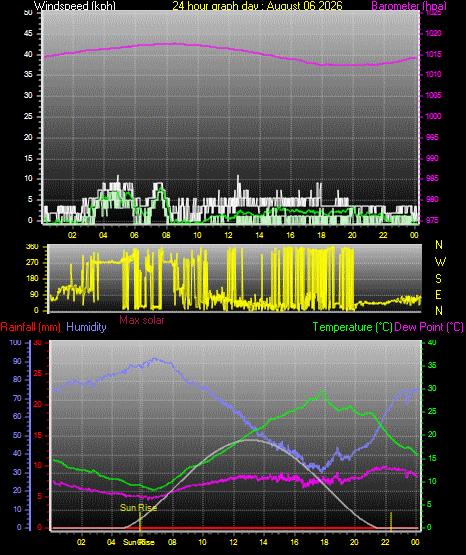466x555 pixels.
Task: Select the 975 barometer axis value
Action: (x=432, y=220)
